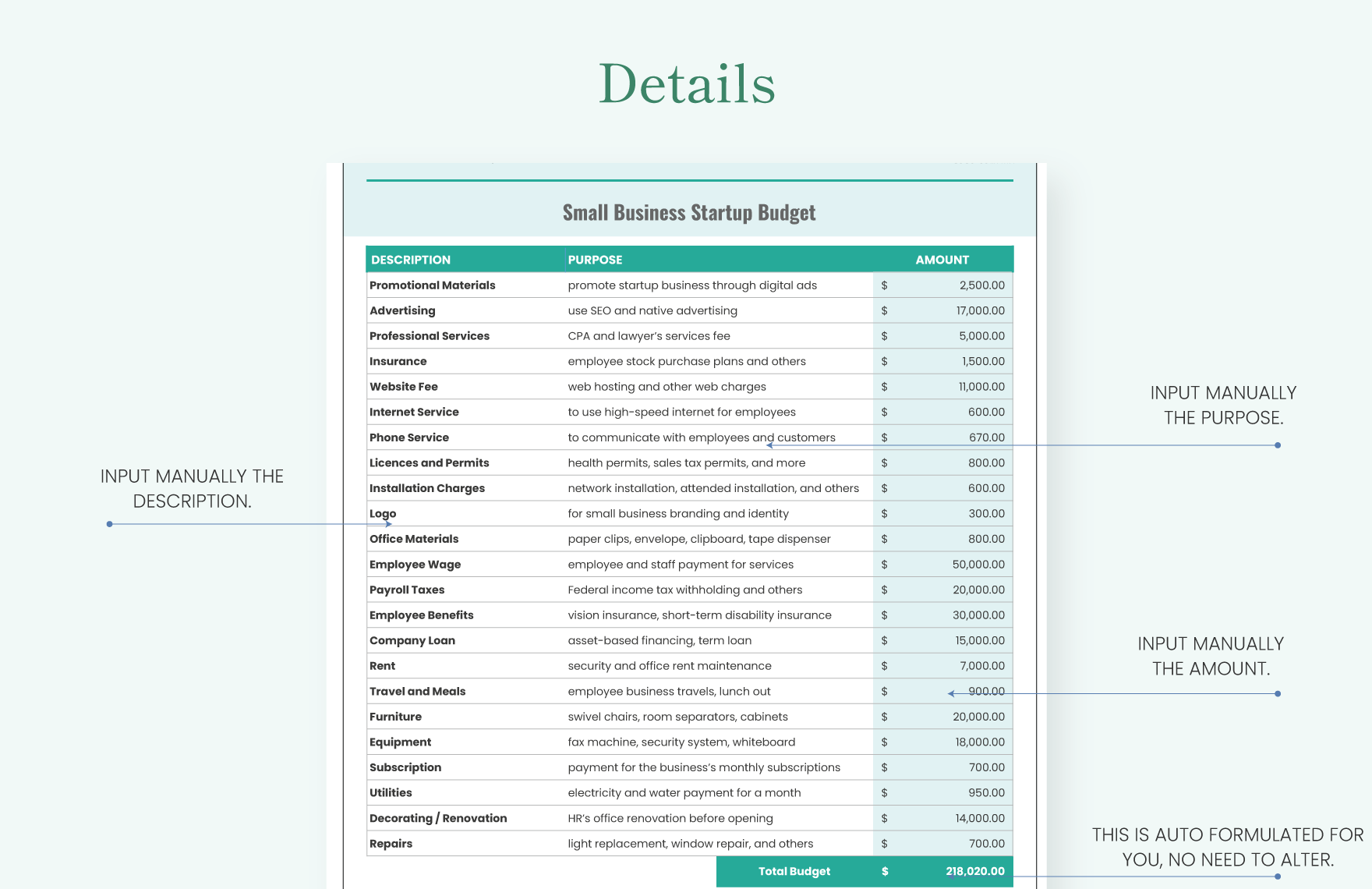Click purpose 'paper clips, envelope, clipboard, tape dispenser'
1372x889 pixels.
pos(699,539)
